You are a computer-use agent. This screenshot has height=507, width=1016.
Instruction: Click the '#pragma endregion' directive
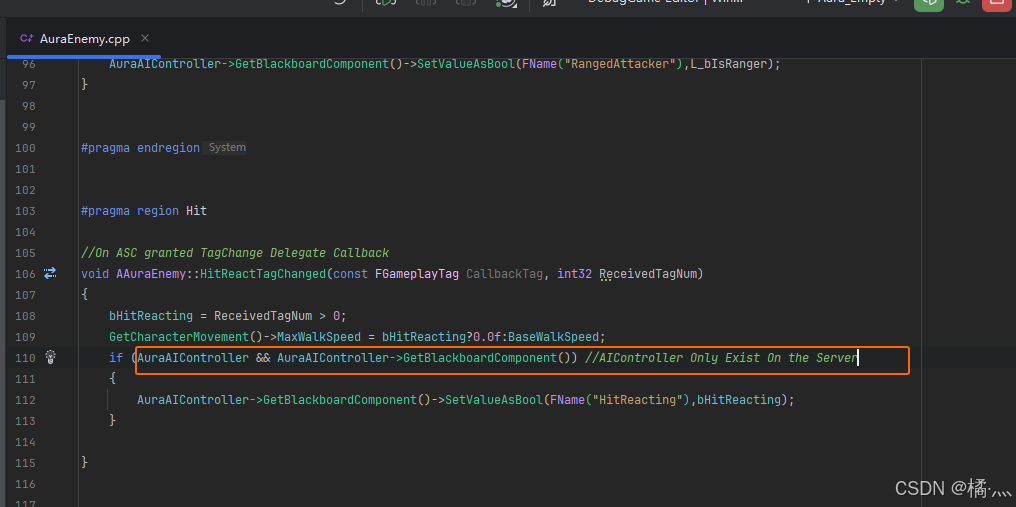coord(141,148)
